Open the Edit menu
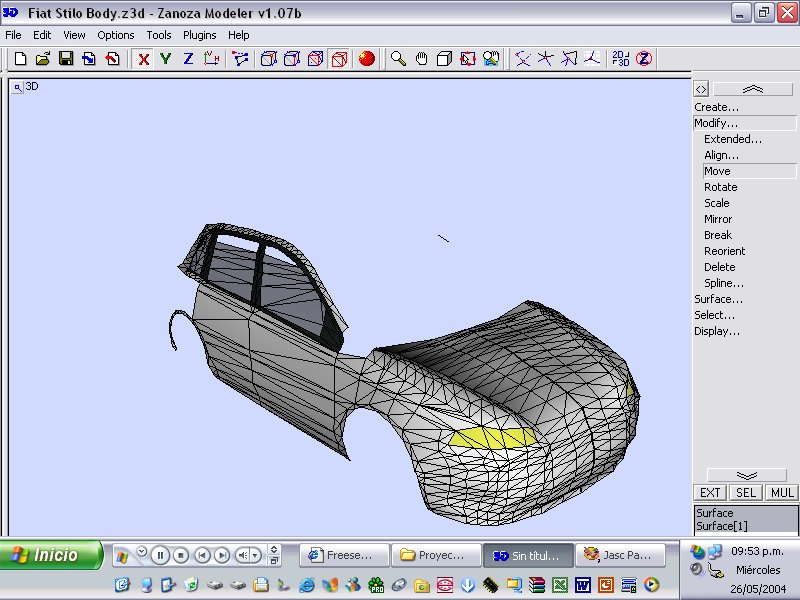Image resolution: width=800 pixels, height=600 pixels. [42, 35]
